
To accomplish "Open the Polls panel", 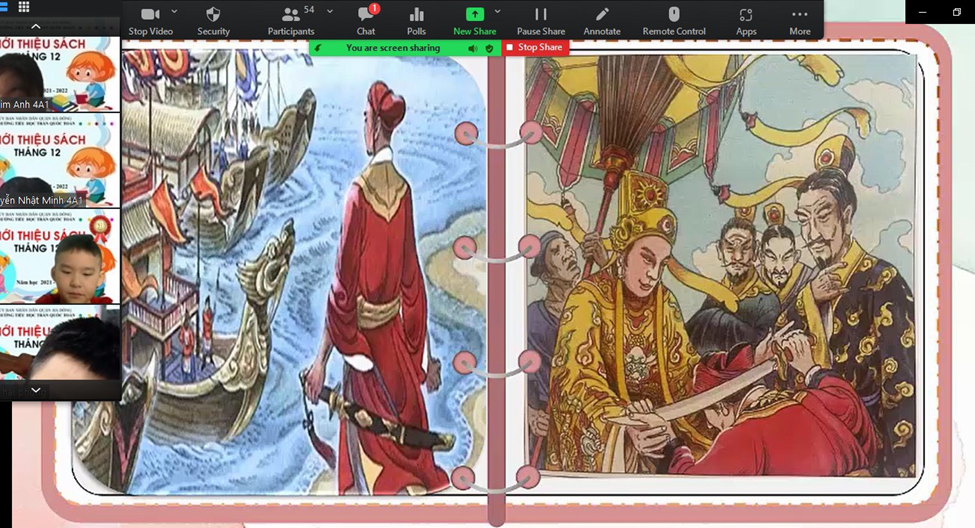I will click(416, 21).
